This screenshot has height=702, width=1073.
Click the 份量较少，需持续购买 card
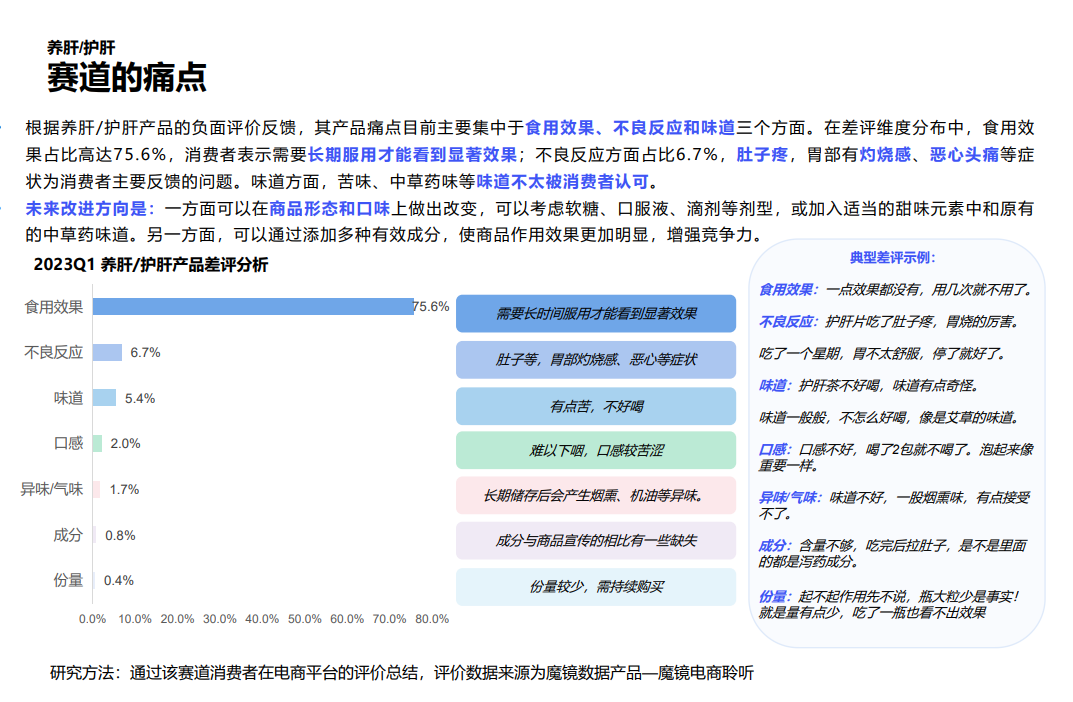point(597,587)
